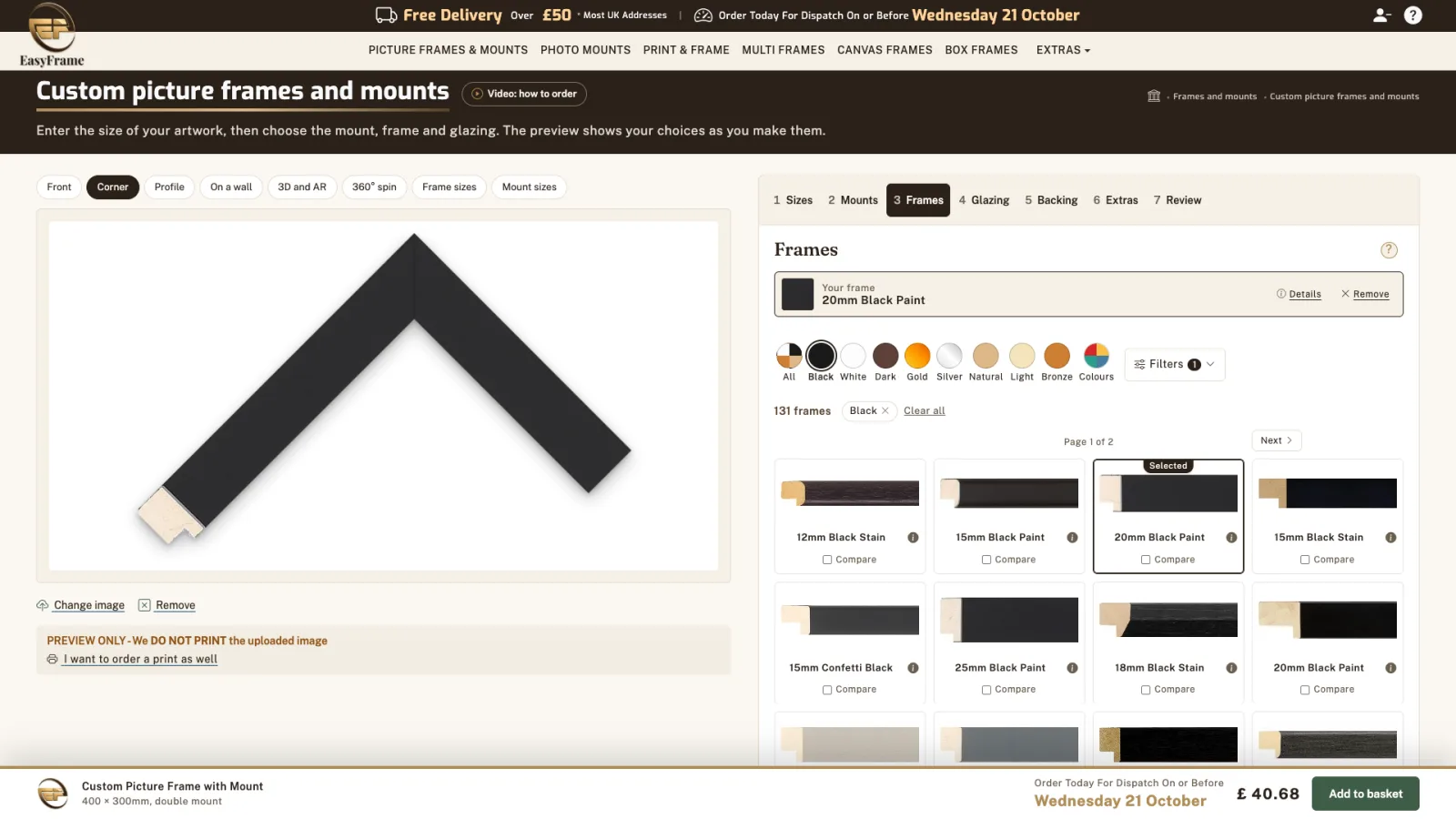Click the Clear all filters link
The height and width of the screenshot is (819, 1456).
925,410
